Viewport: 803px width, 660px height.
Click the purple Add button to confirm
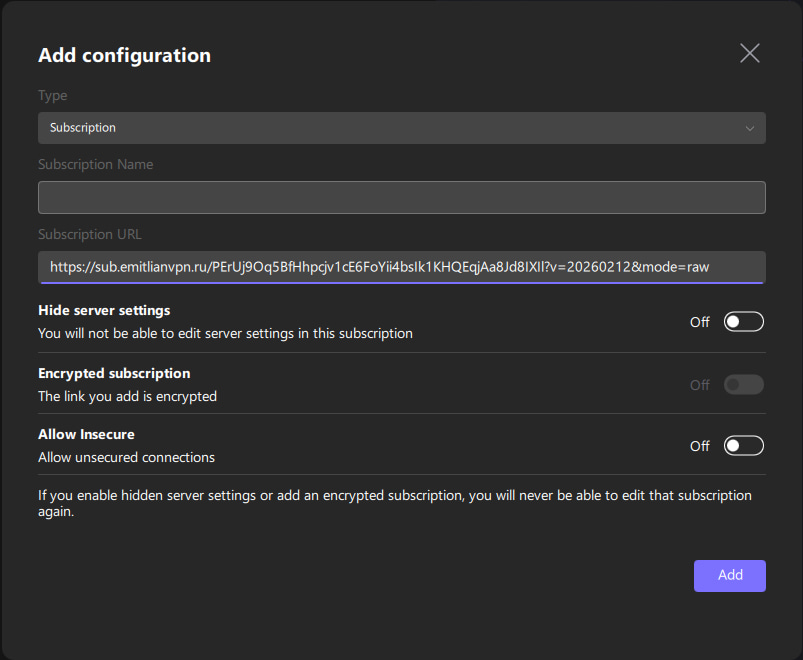(729, 575)
